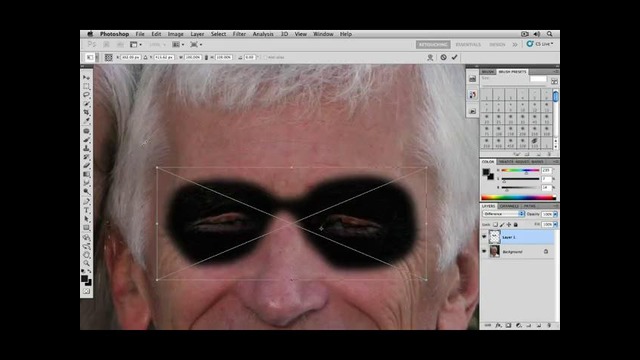Viewport: 640px width, 360px height.
Task: Toggle Lock transparent pixels
Action: click(495, 224)
